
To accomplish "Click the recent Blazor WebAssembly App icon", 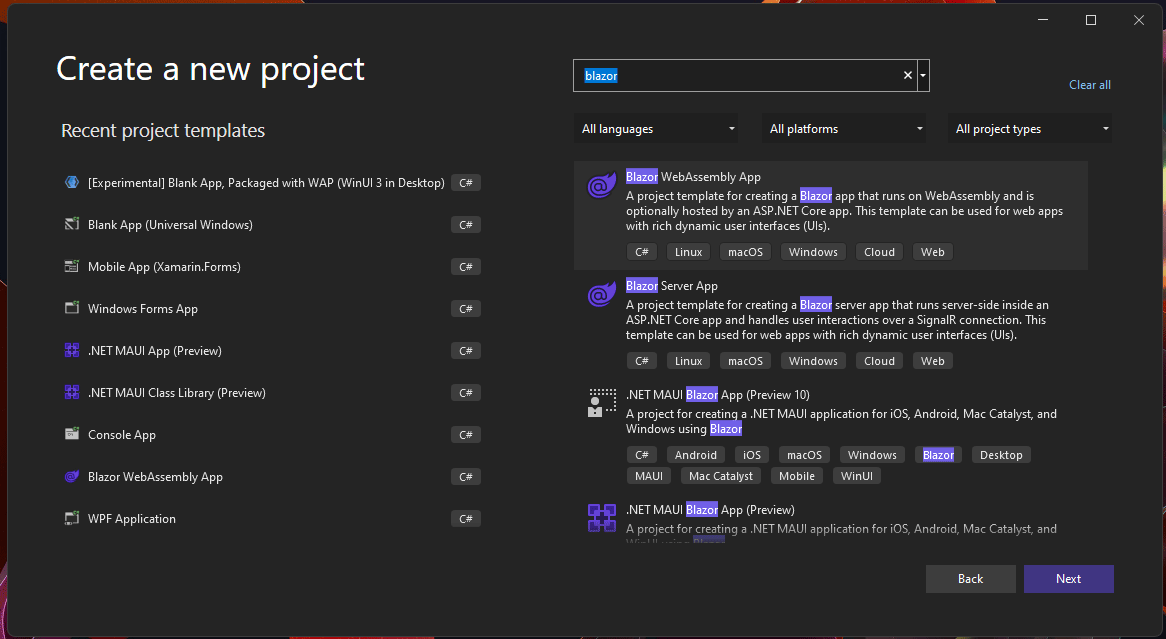I will pos(72,476).
